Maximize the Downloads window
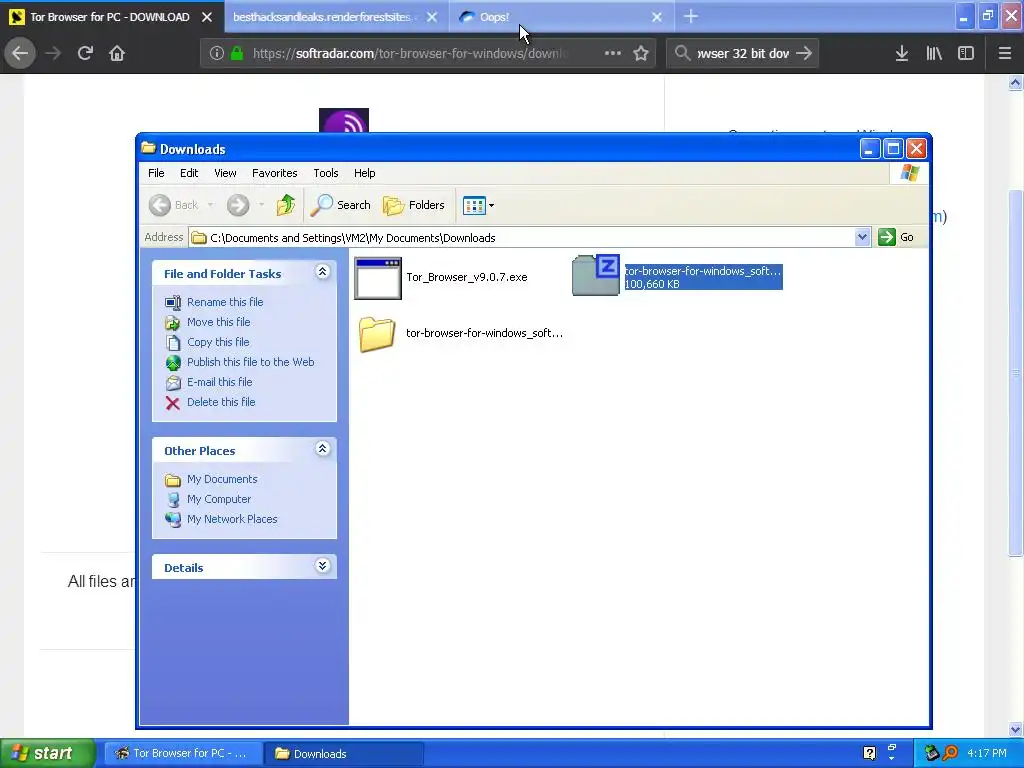Viewport: 1024px width, 768px height. point(893,149)
